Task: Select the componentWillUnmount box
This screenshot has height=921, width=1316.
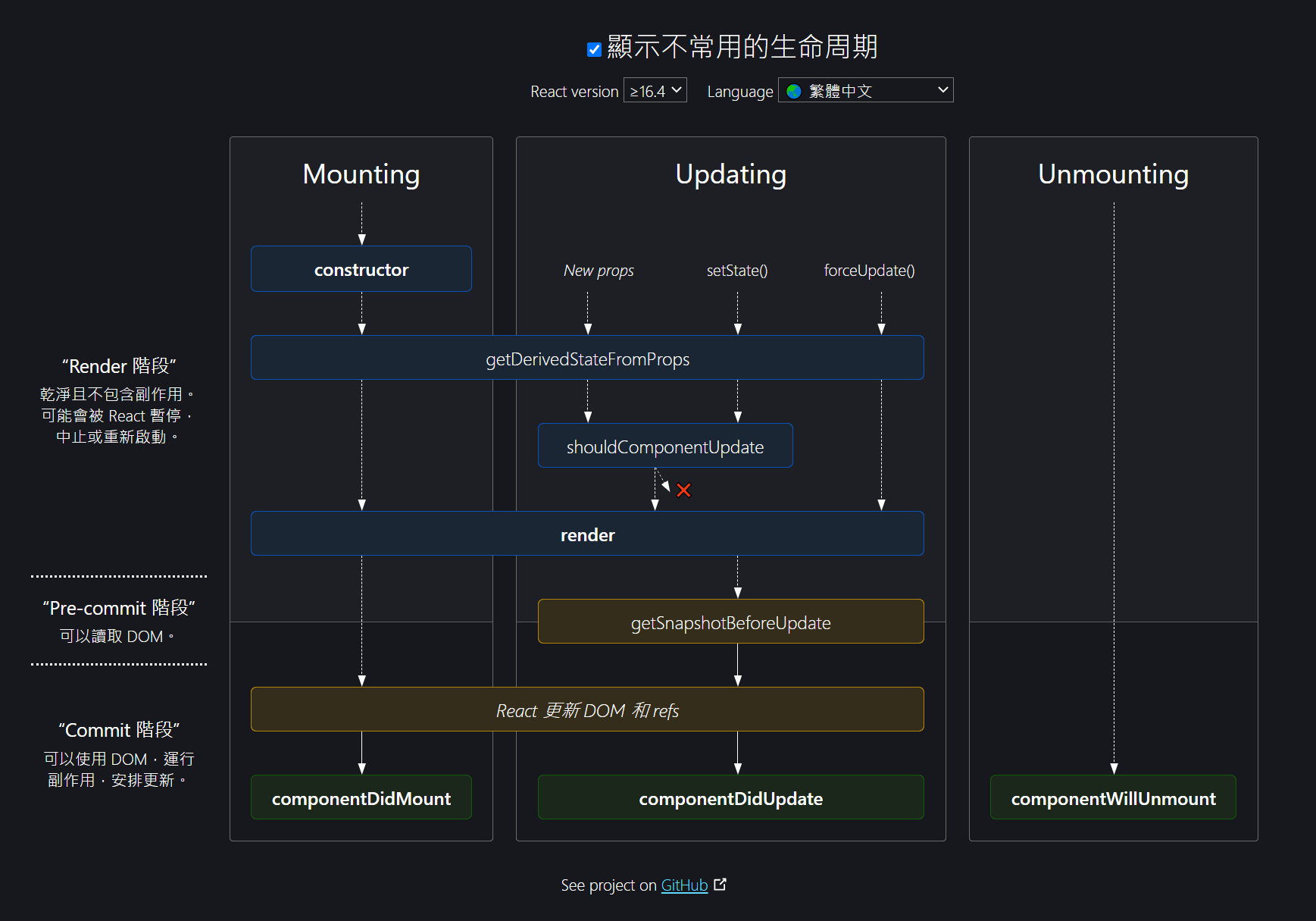Action: [x=1113, y=797]
